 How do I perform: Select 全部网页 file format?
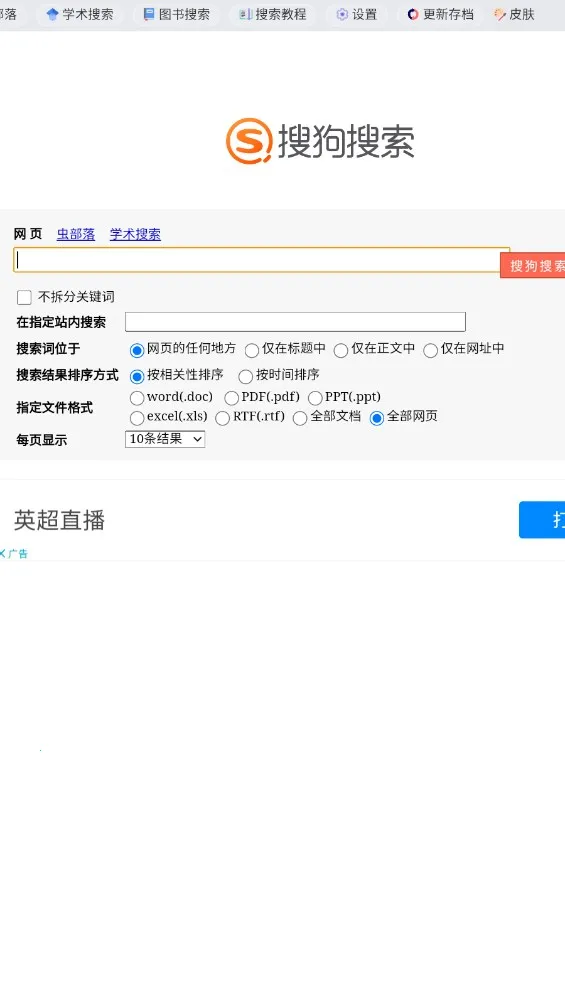pyautogui.click(x=377, y=418)
